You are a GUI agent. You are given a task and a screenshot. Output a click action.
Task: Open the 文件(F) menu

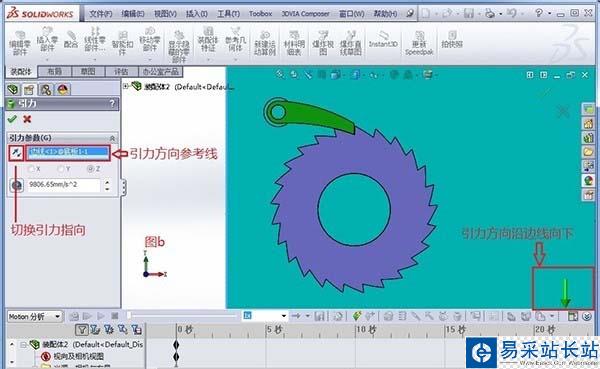pyautogui.click(x=101, y=14)
